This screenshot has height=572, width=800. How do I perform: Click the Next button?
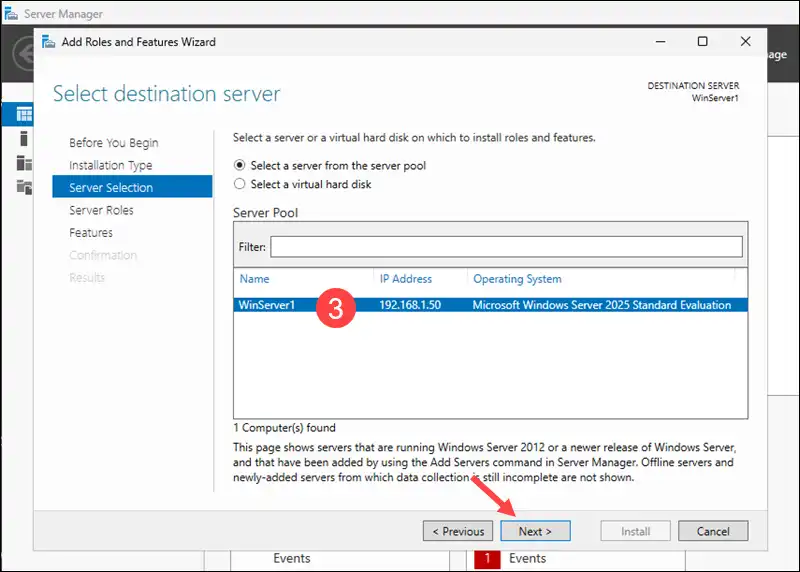point(535,531)
